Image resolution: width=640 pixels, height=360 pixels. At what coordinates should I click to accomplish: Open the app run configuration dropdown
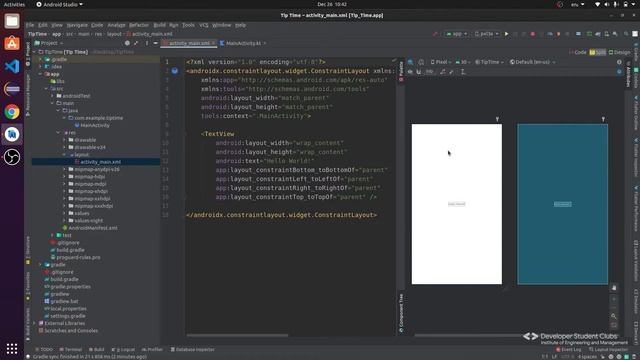(x=456, y=34)
